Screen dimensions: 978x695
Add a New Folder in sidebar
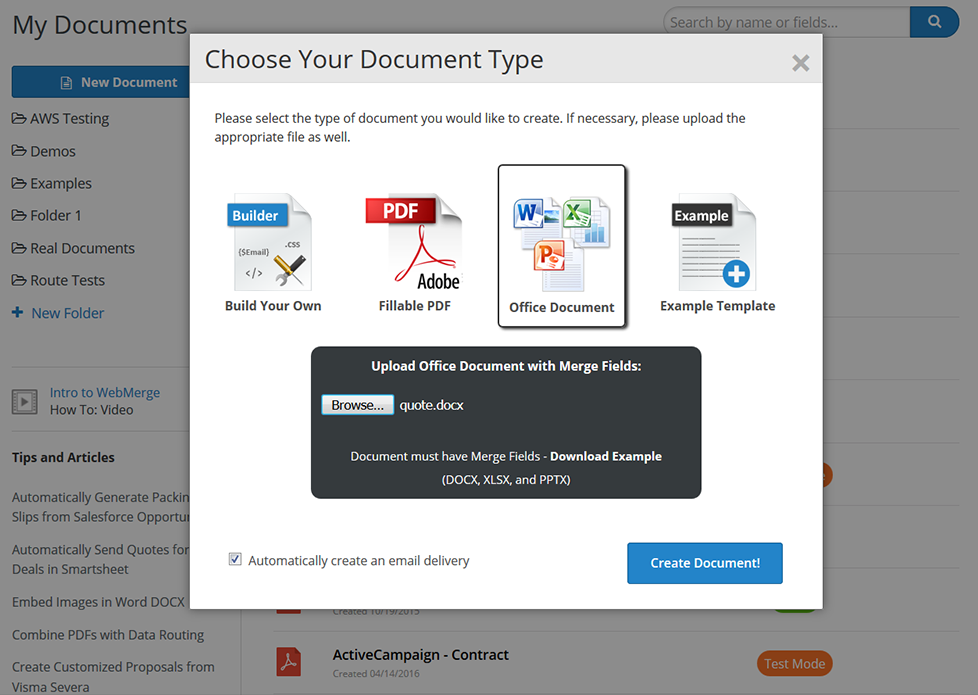click(x=66, y=313)
